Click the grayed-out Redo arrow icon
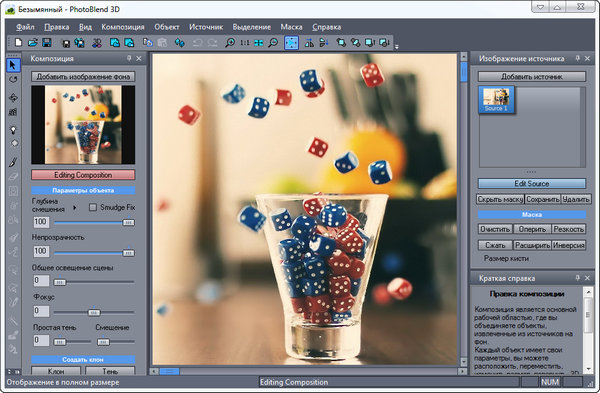This screenshot has width=600, height=393. 212,42
